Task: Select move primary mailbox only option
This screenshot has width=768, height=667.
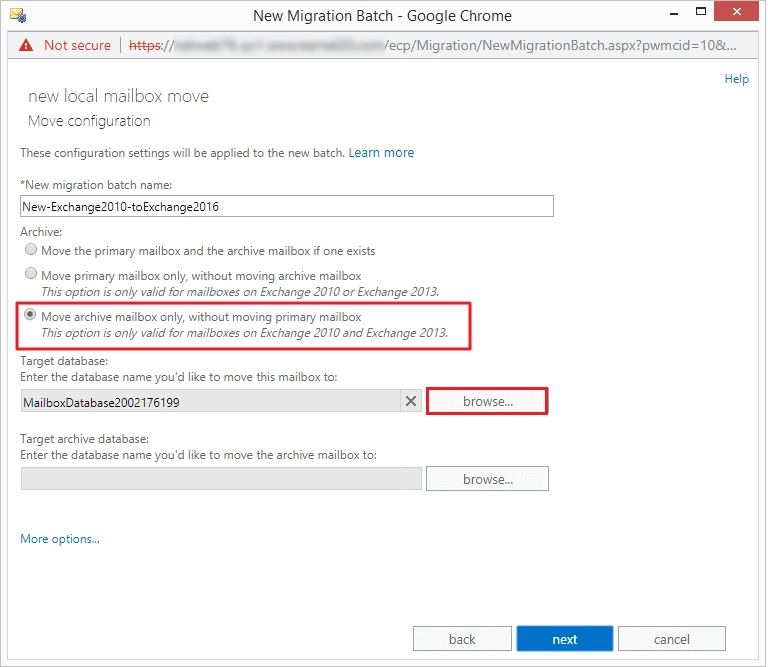Action: point(31,273)
